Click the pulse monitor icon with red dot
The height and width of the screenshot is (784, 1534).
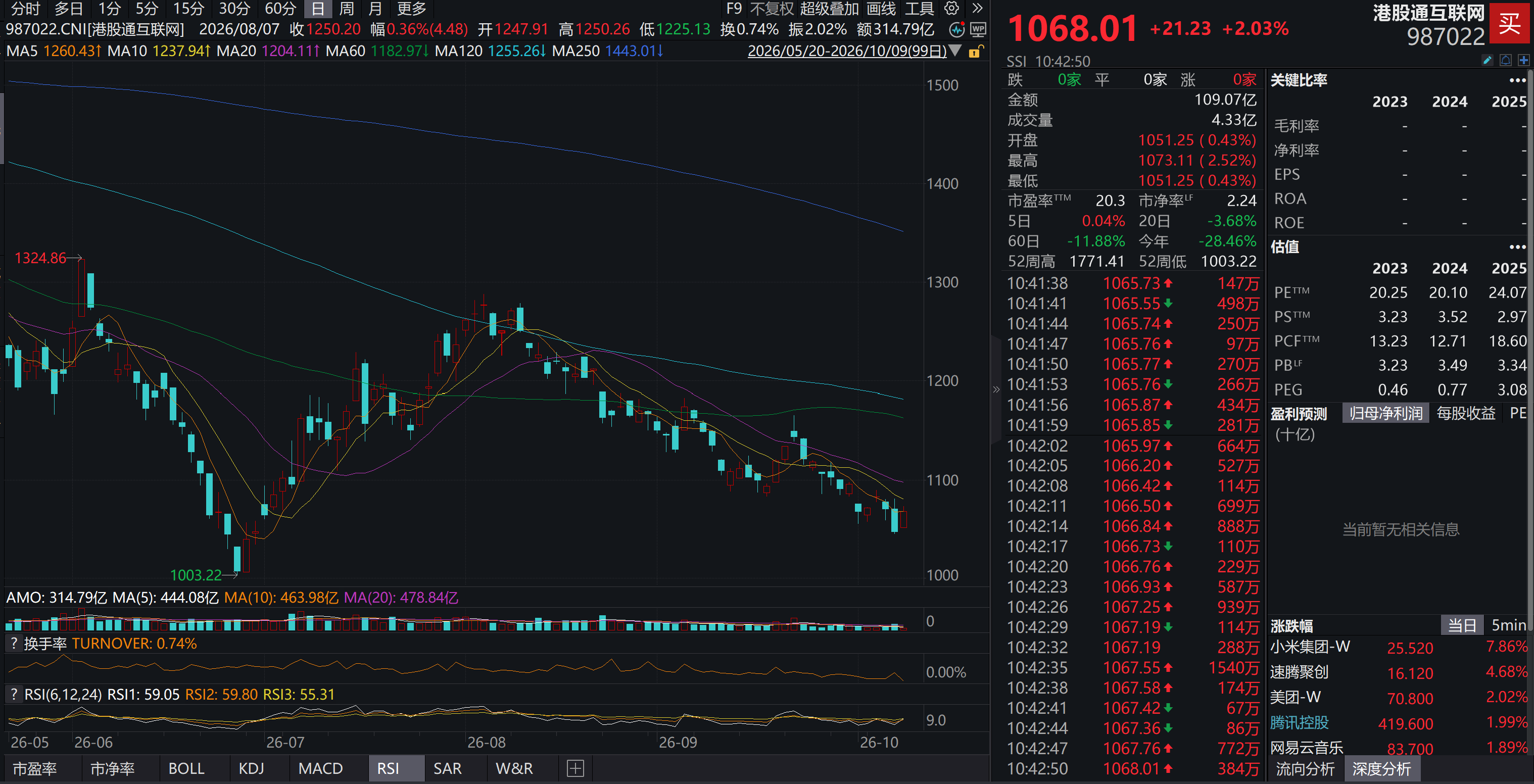(x=957, y=29)
